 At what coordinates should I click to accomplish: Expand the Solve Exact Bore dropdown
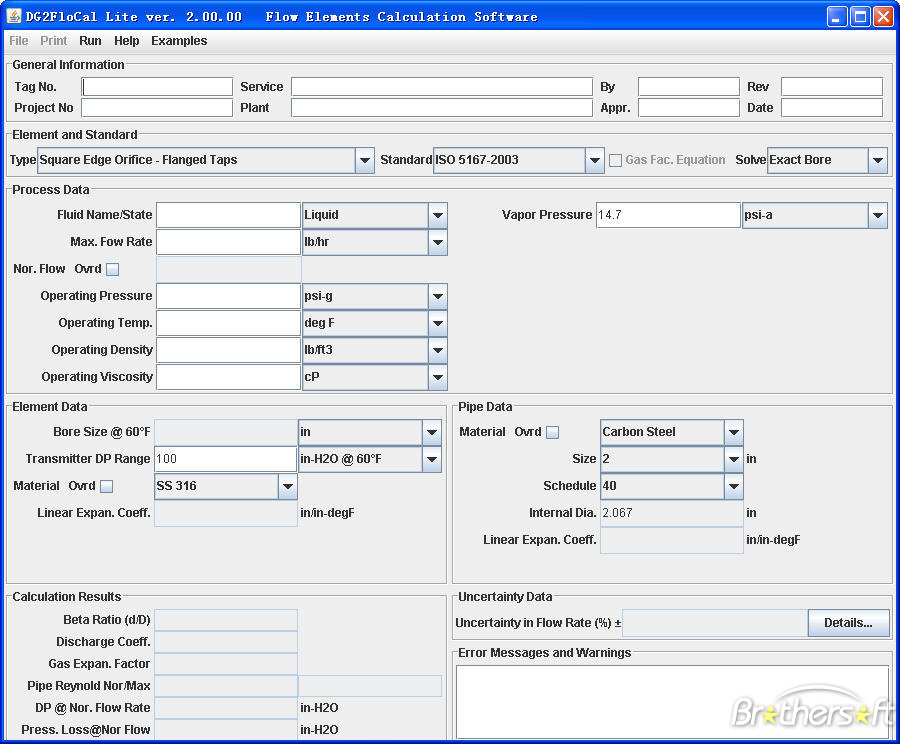click(x=878, y=160)
